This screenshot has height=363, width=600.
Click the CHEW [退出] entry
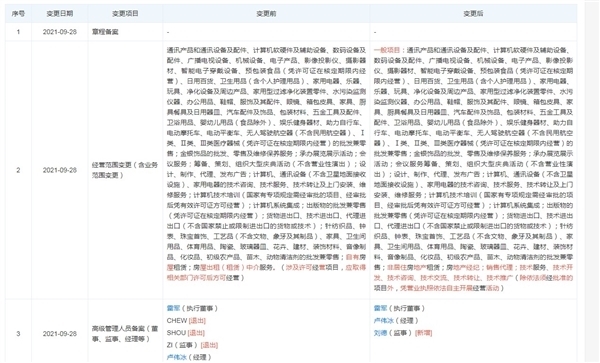[x=186, y=321]
